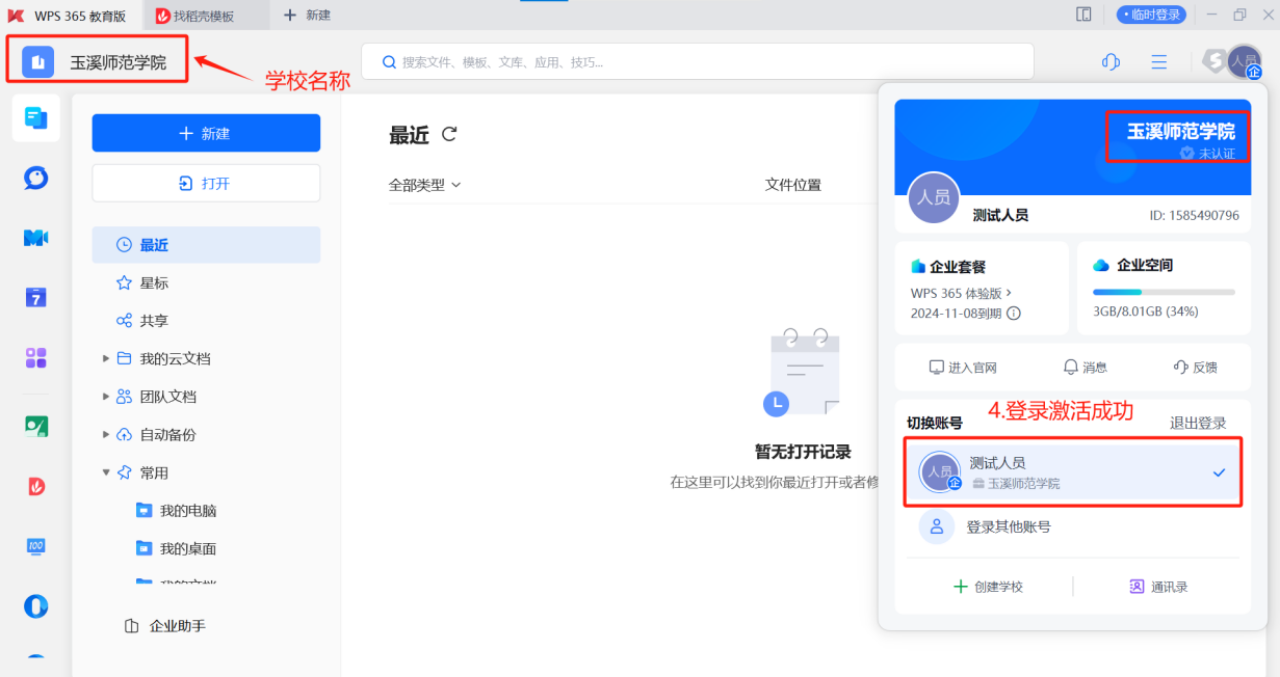Open the purple apps grid icon
Viewport: 1280px width, 677px height.
tap(36, 358)
